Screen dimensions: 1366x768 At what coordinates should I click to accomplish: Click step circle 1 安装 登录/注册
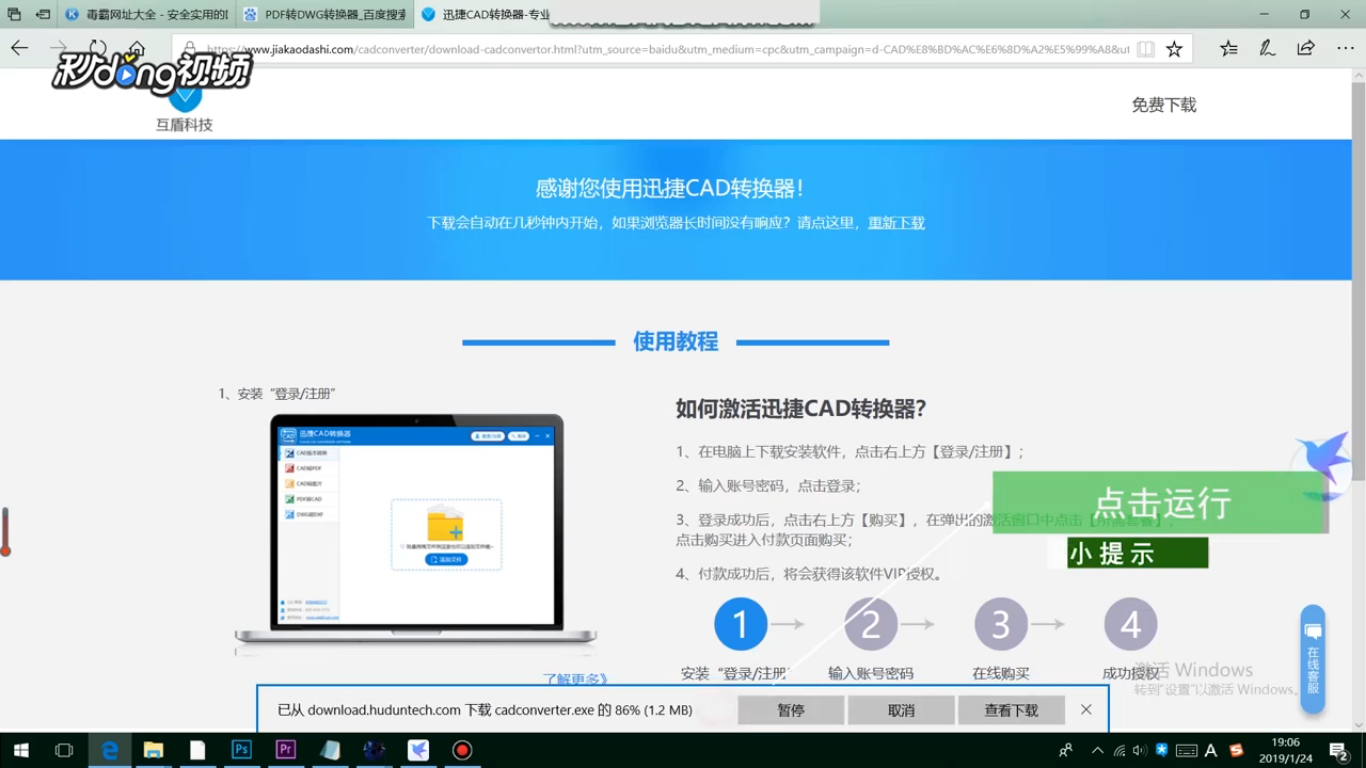point(741,624)
